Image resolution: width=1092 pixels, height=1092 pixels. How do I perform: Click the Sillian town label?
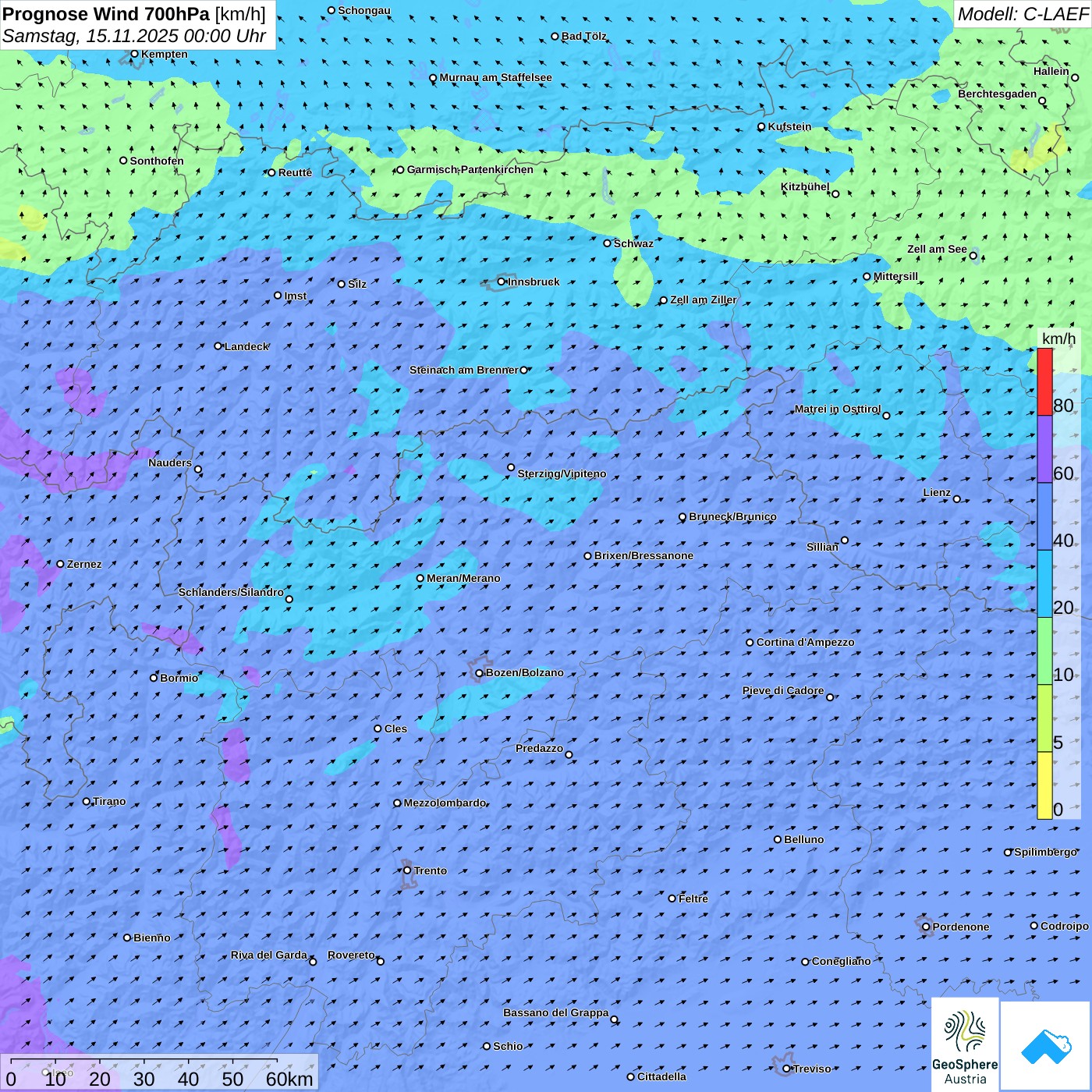click(822, 547)
